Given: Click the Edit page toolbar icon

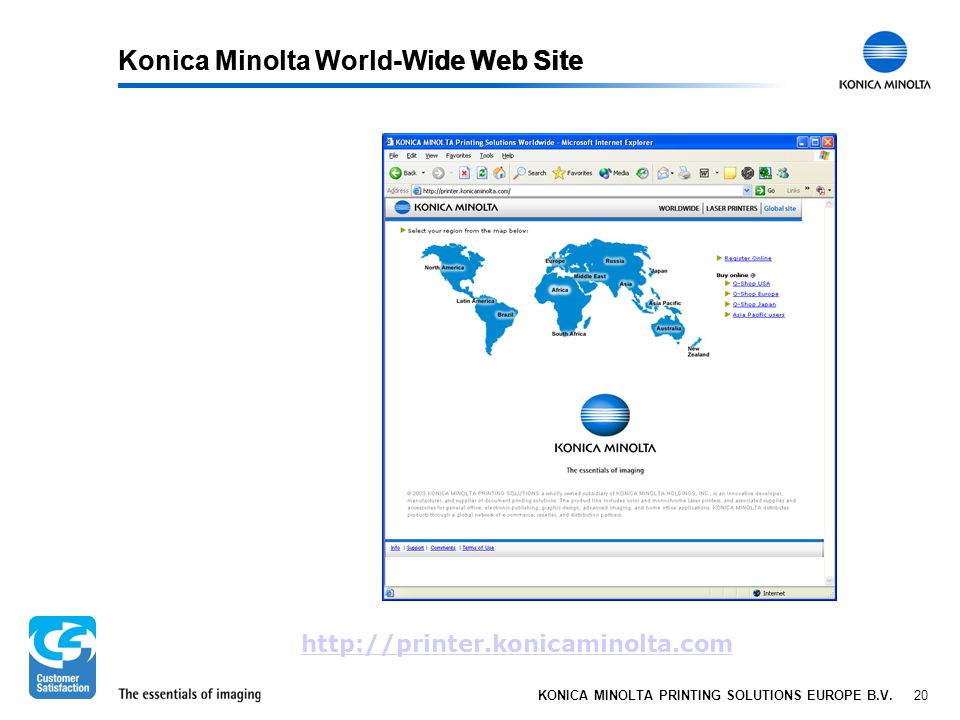Looking at the screenshot, I should 704,173.
